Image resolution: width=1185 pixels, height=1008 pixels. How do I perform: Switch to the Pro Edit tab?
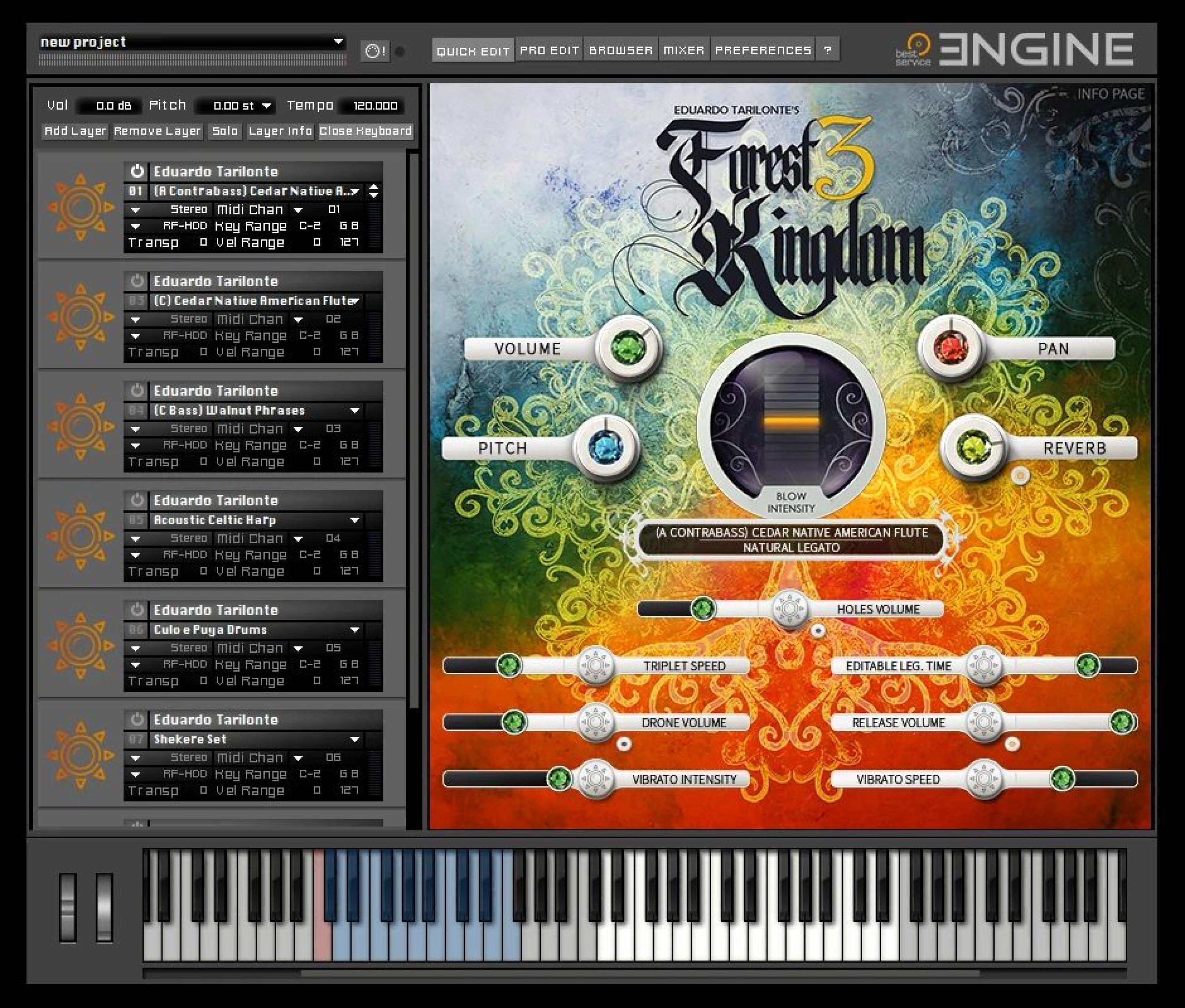click(x=549, y=50)
